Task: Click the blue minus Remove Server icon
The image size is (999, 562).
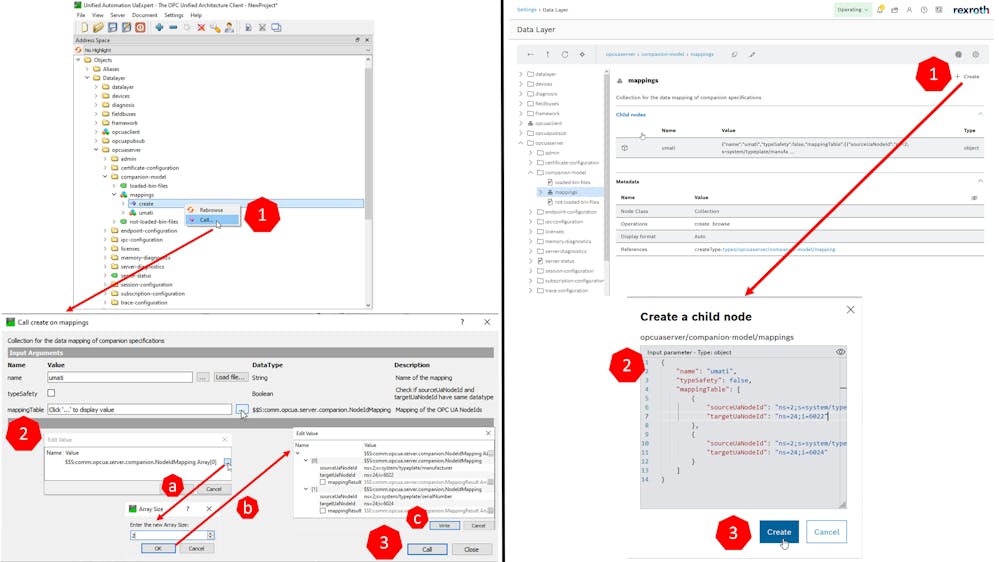Action: [x=173, y=27]
